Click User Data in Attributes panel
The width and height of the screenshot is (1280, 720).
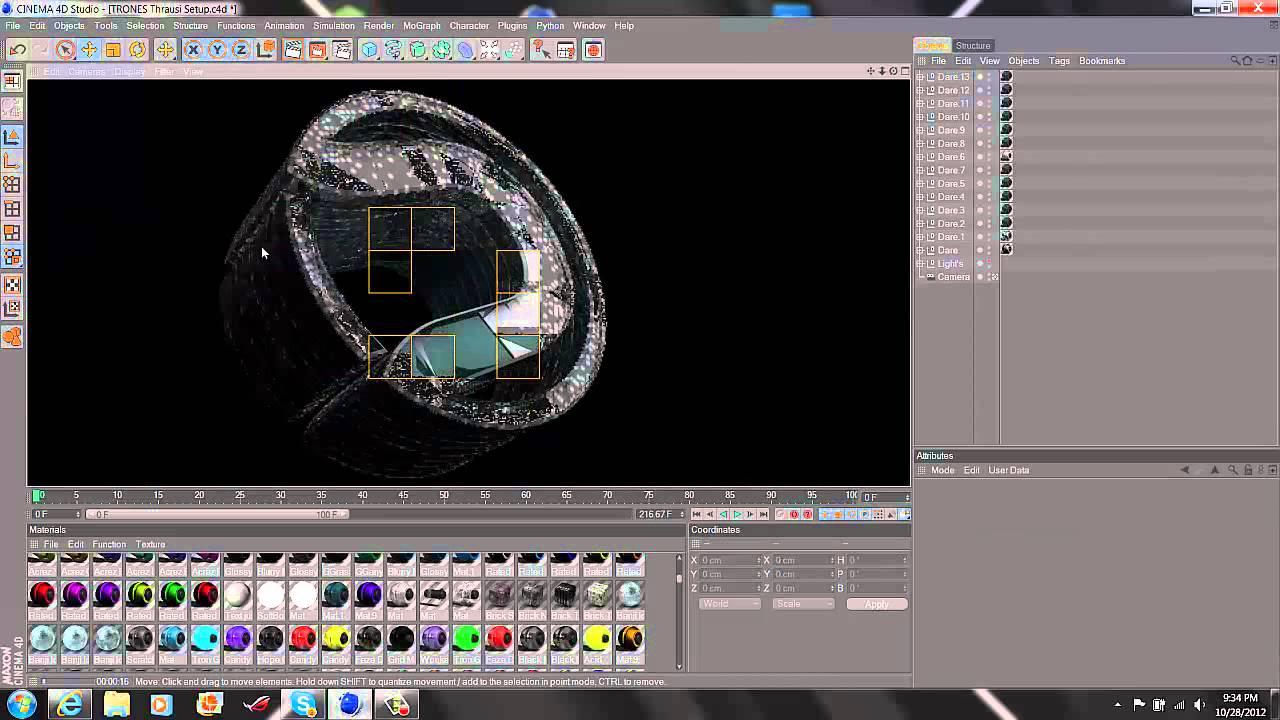1008,470
